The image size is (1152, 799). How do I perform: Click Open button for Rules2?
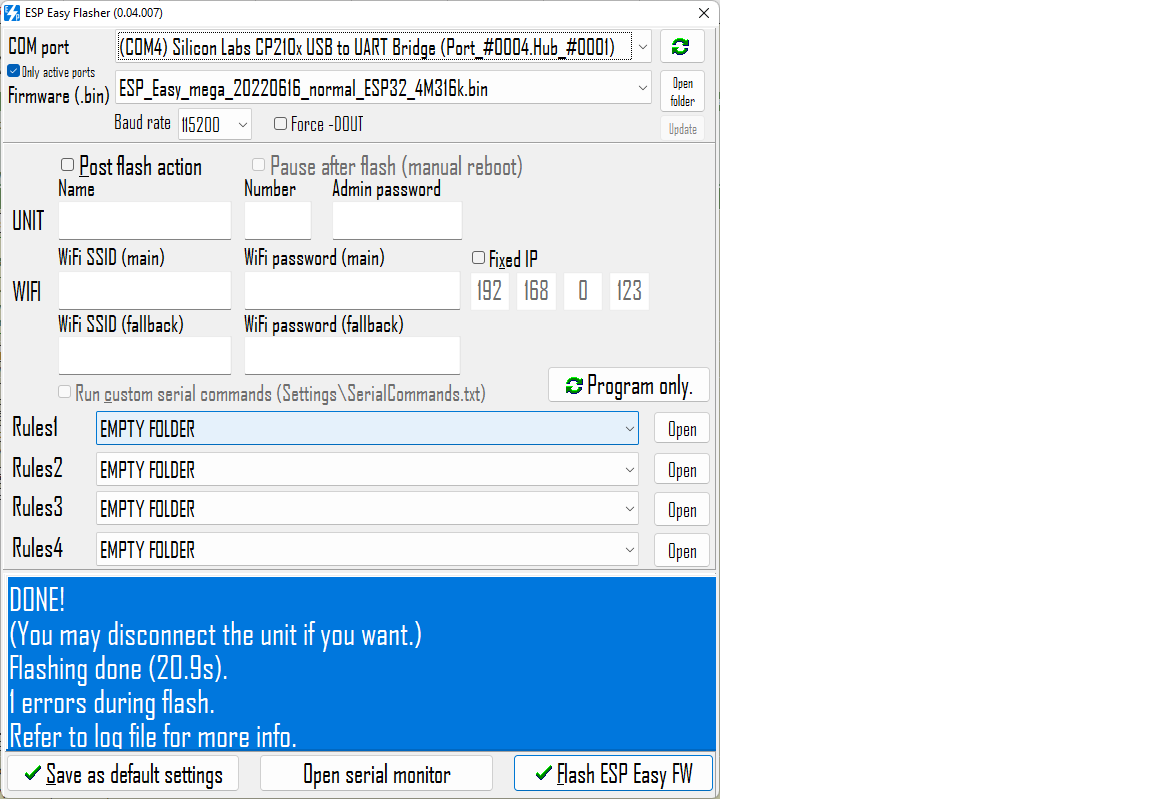pos(682,471)
